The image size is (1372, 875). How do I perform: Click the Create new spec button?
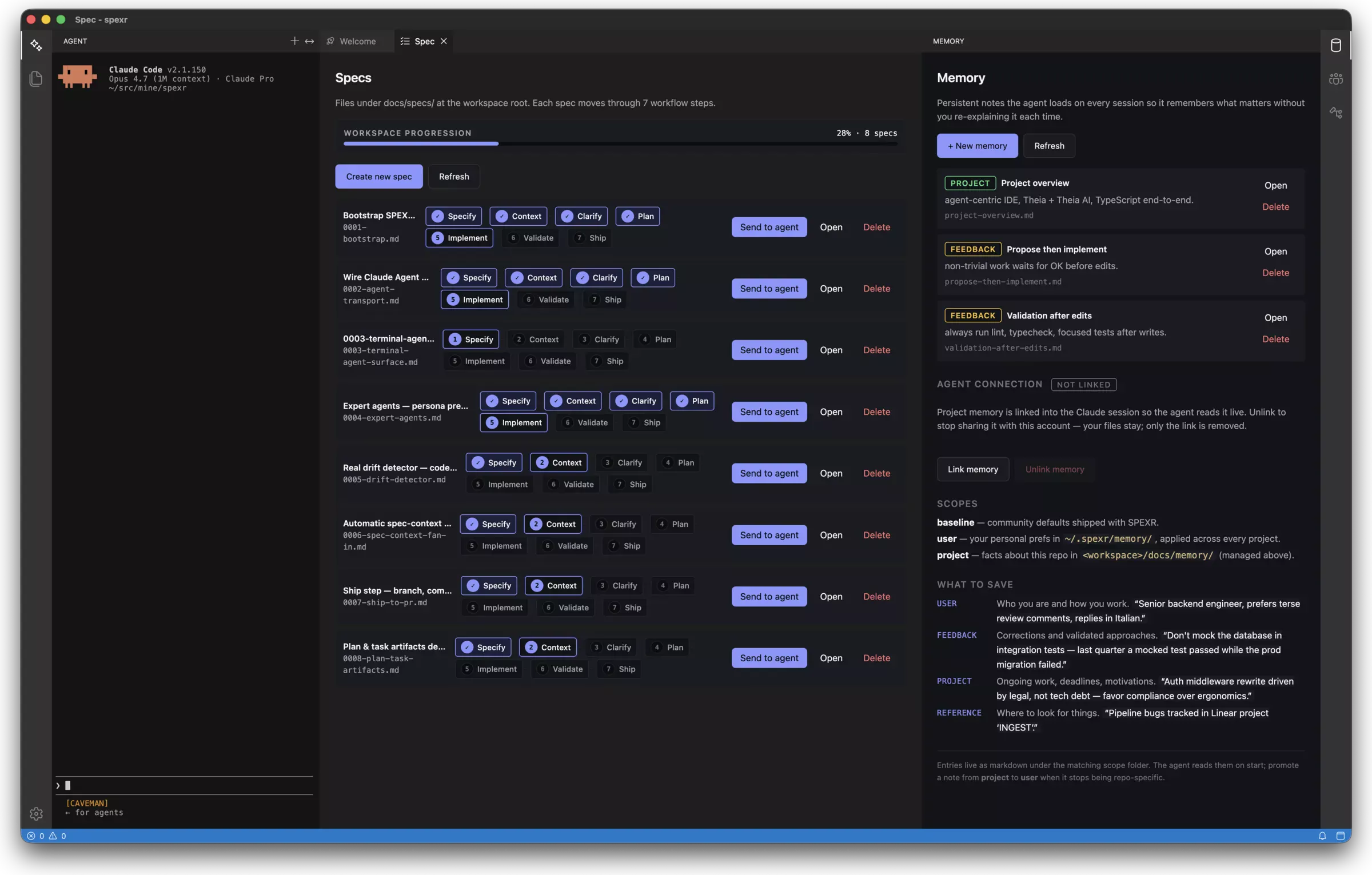point(378,177)
